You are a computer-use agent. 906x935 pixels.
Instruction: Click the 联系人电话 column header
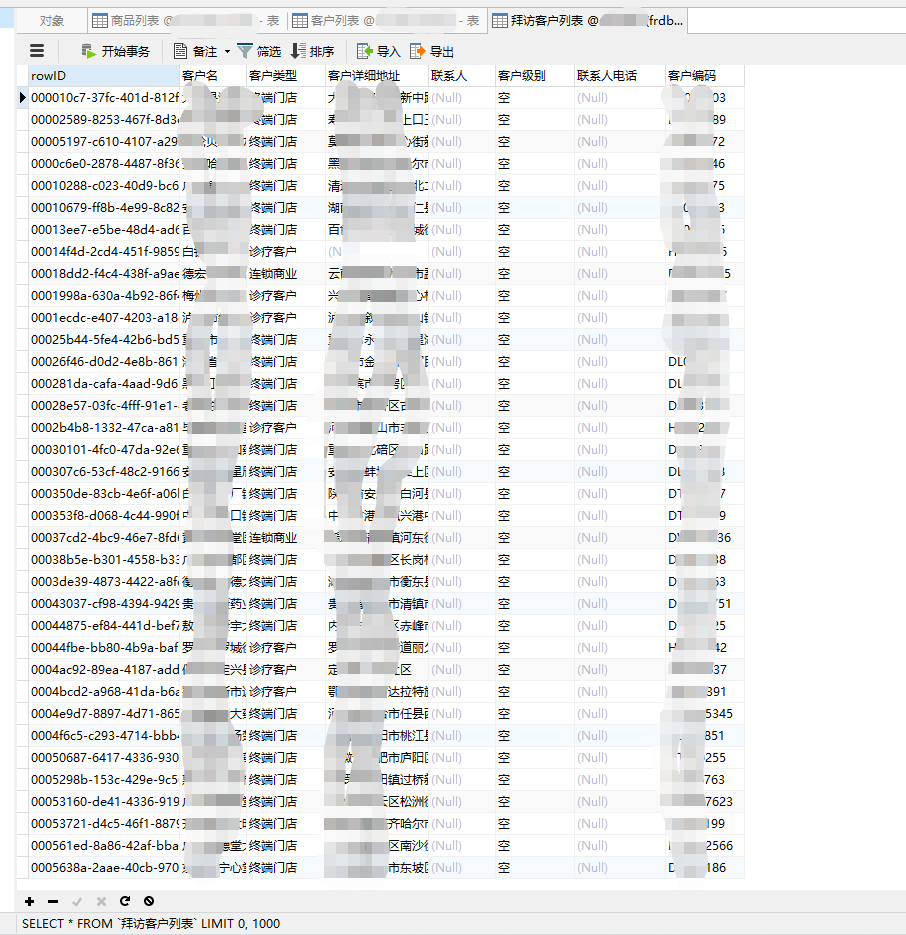607,76
